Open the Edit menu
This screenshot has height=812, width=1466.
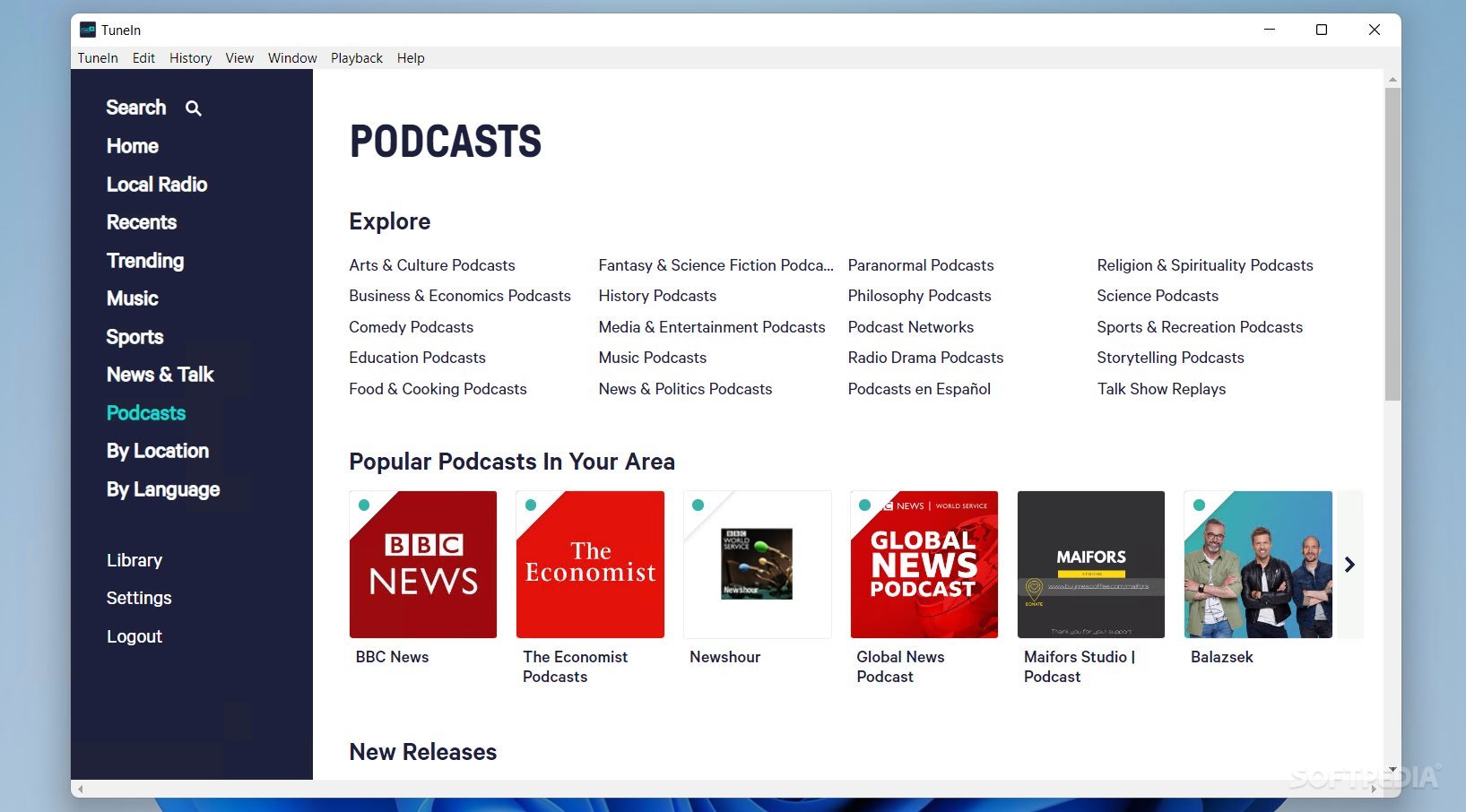(143, 58)
